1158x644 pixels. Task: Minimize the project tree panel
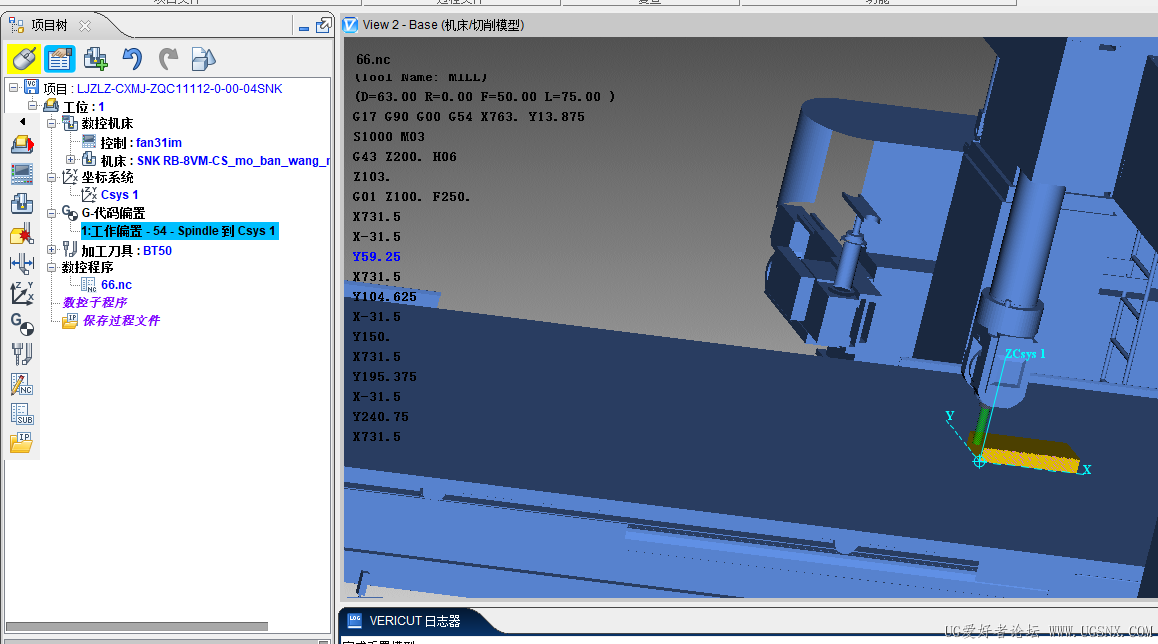[x=304, y=28]
